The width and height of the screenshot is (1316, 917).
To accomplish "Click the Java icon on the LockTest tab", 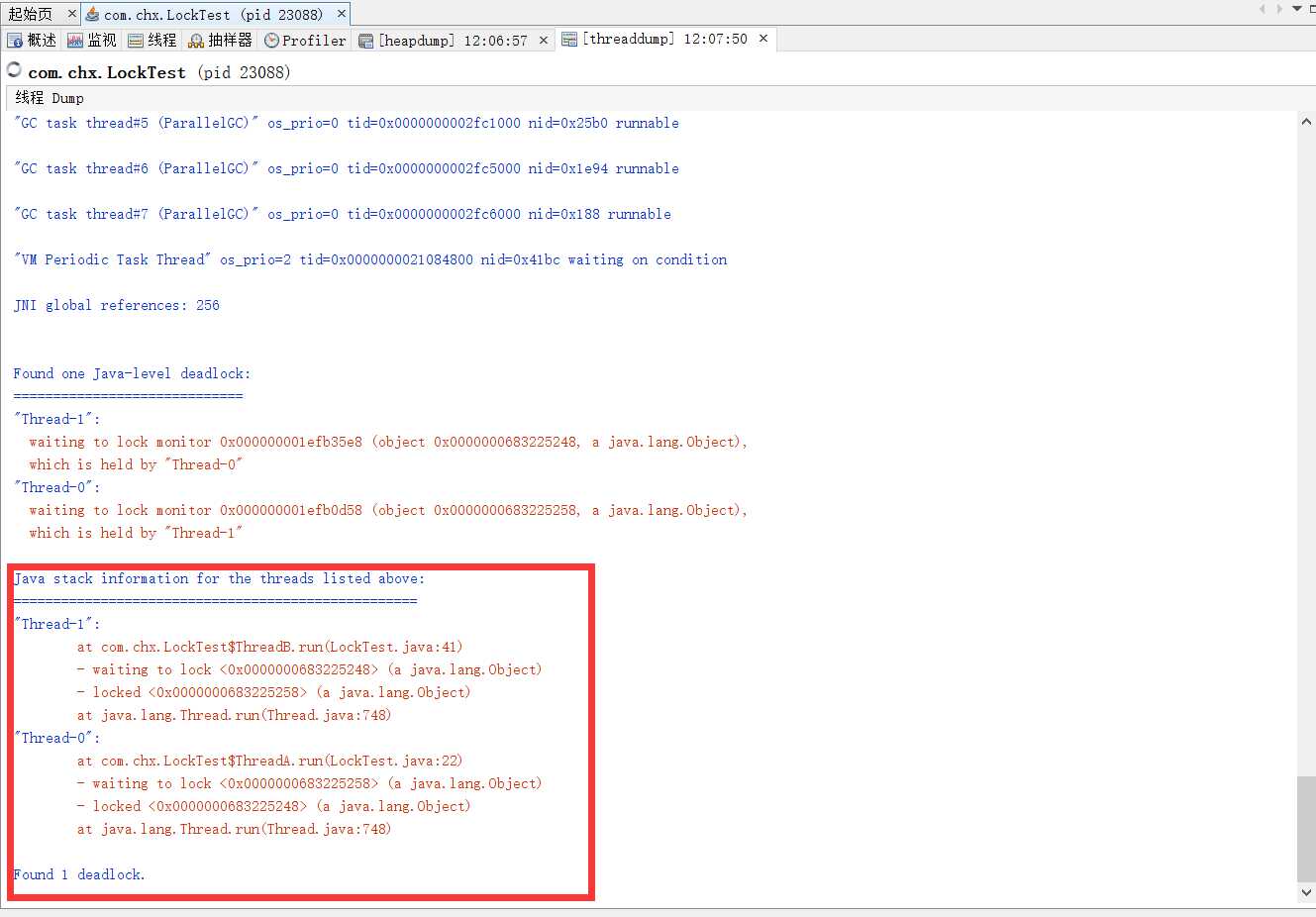I will tap(92, 14).
